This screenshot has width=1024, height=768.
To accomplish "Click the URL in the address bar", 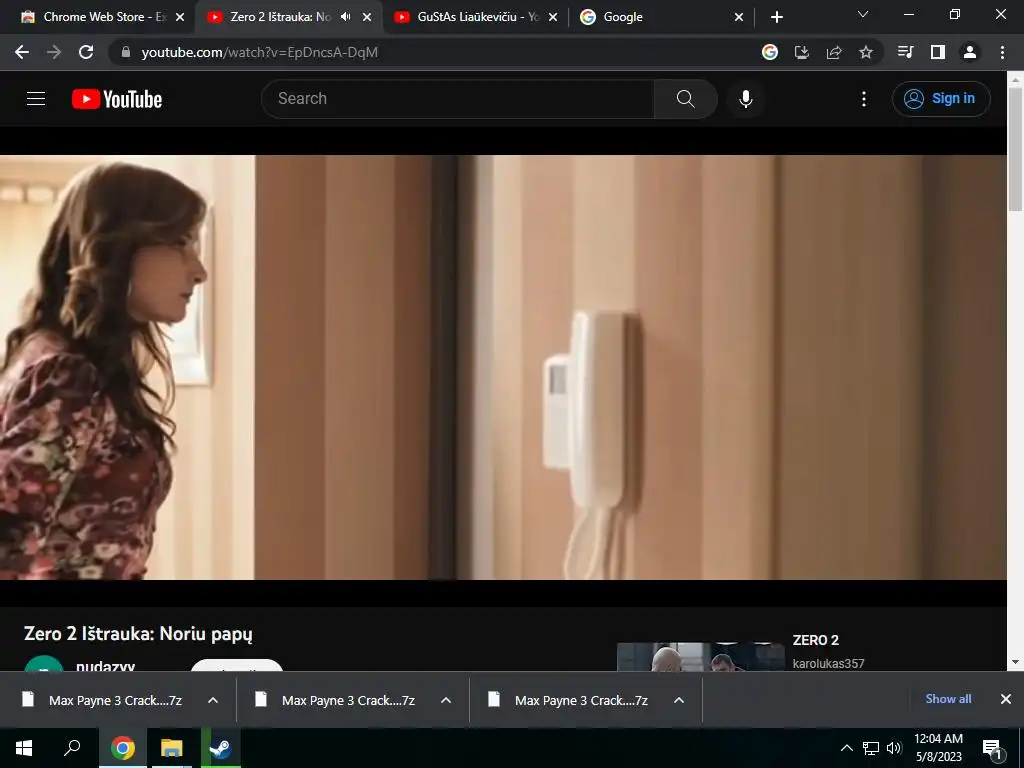I will tap(260, 52).
